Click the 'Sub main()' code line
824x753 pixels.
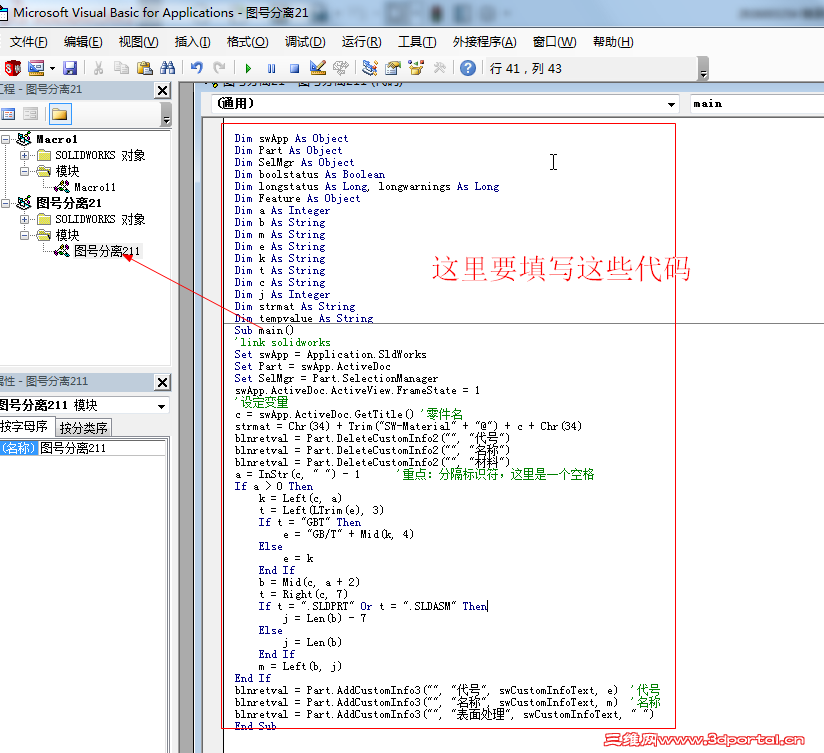pyautogui.click(x=264, y=331)
